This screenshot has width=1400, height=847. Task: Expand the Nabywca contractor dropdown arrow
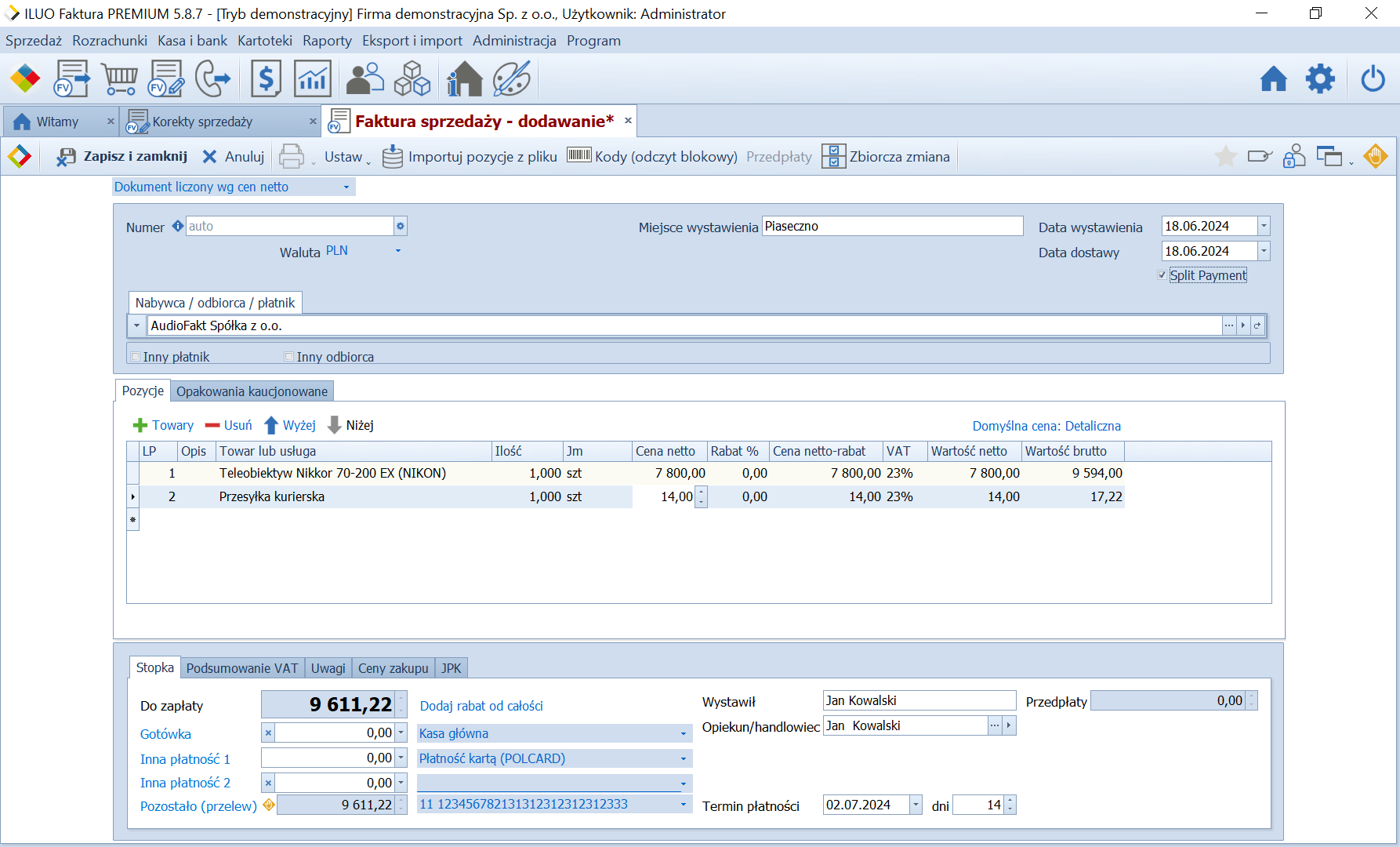(136, 325)
